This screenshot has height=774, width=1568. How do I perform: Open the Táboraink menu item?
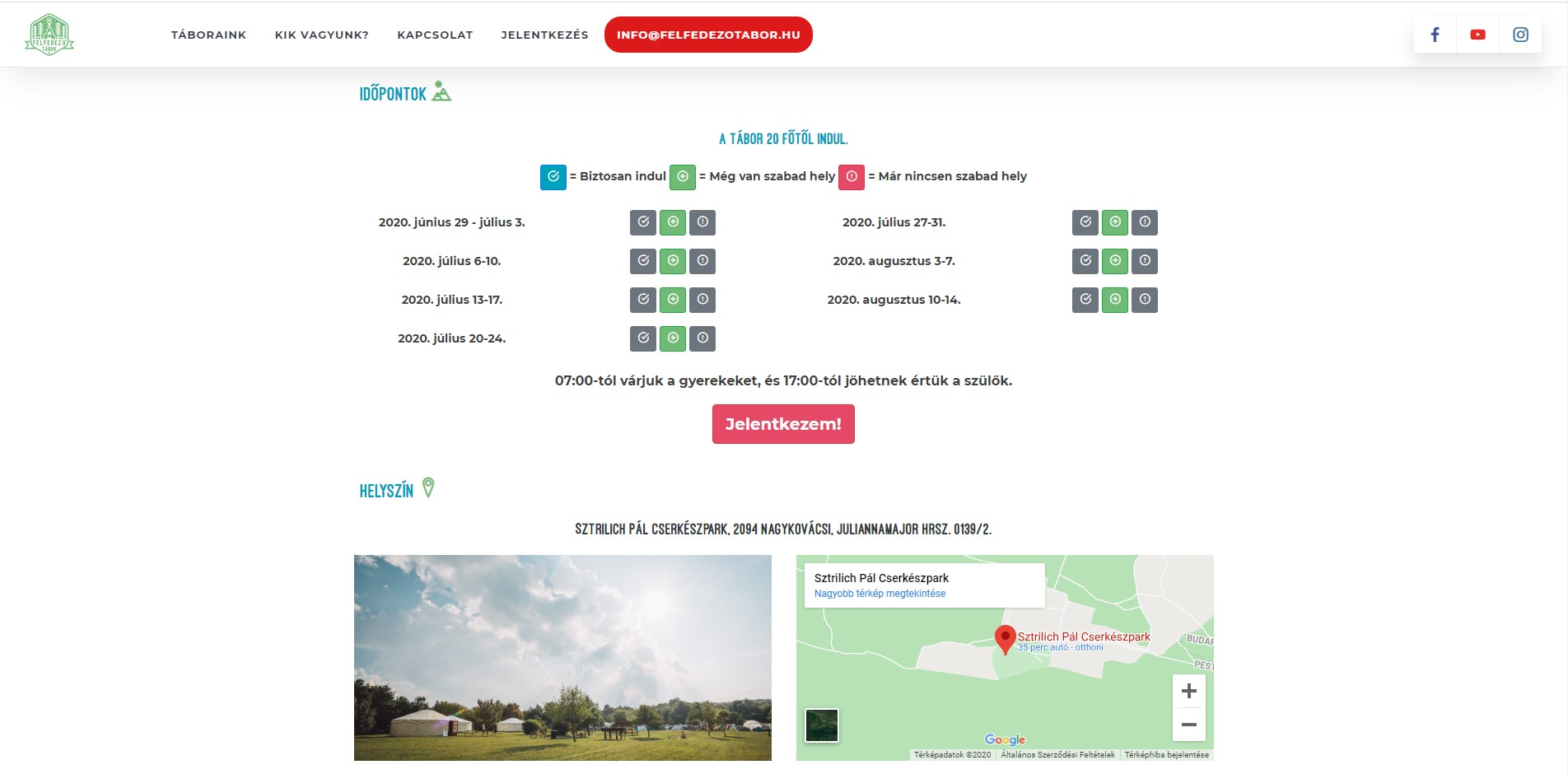[x=208, y=35]
